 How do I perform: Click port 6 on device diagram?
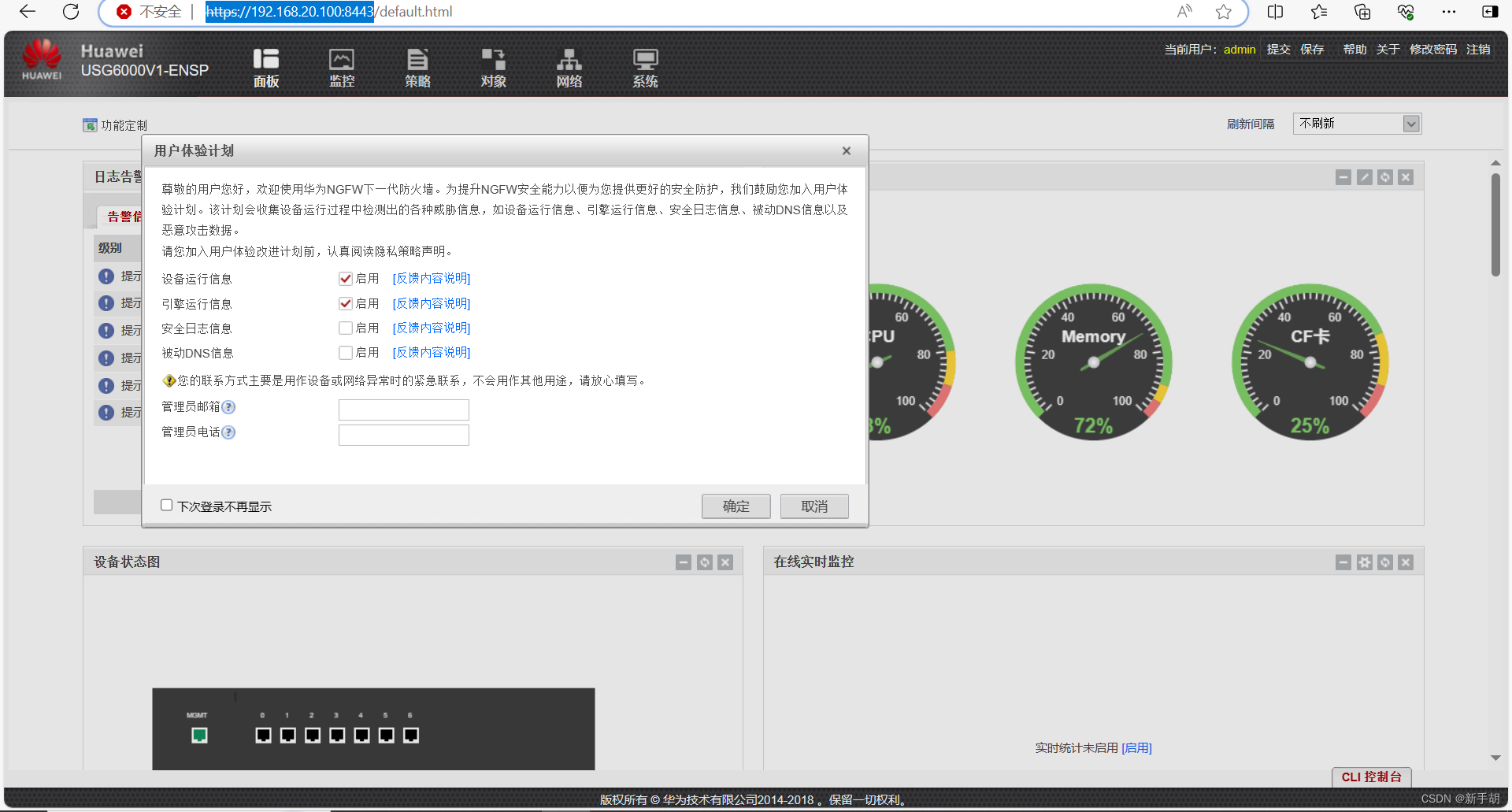point(410,735)
